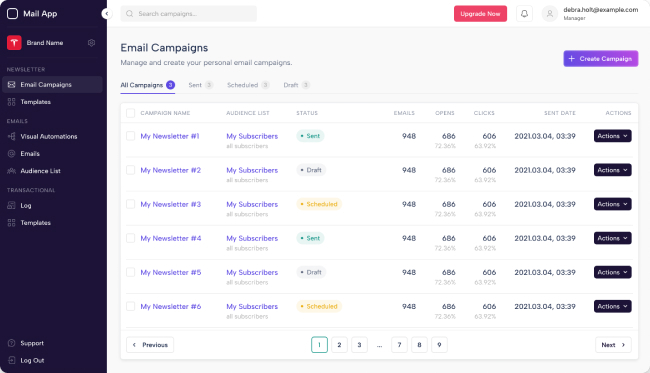Click the Audience List people icon
The height and width of the screenshot is (373, 650).
point(12,171)
